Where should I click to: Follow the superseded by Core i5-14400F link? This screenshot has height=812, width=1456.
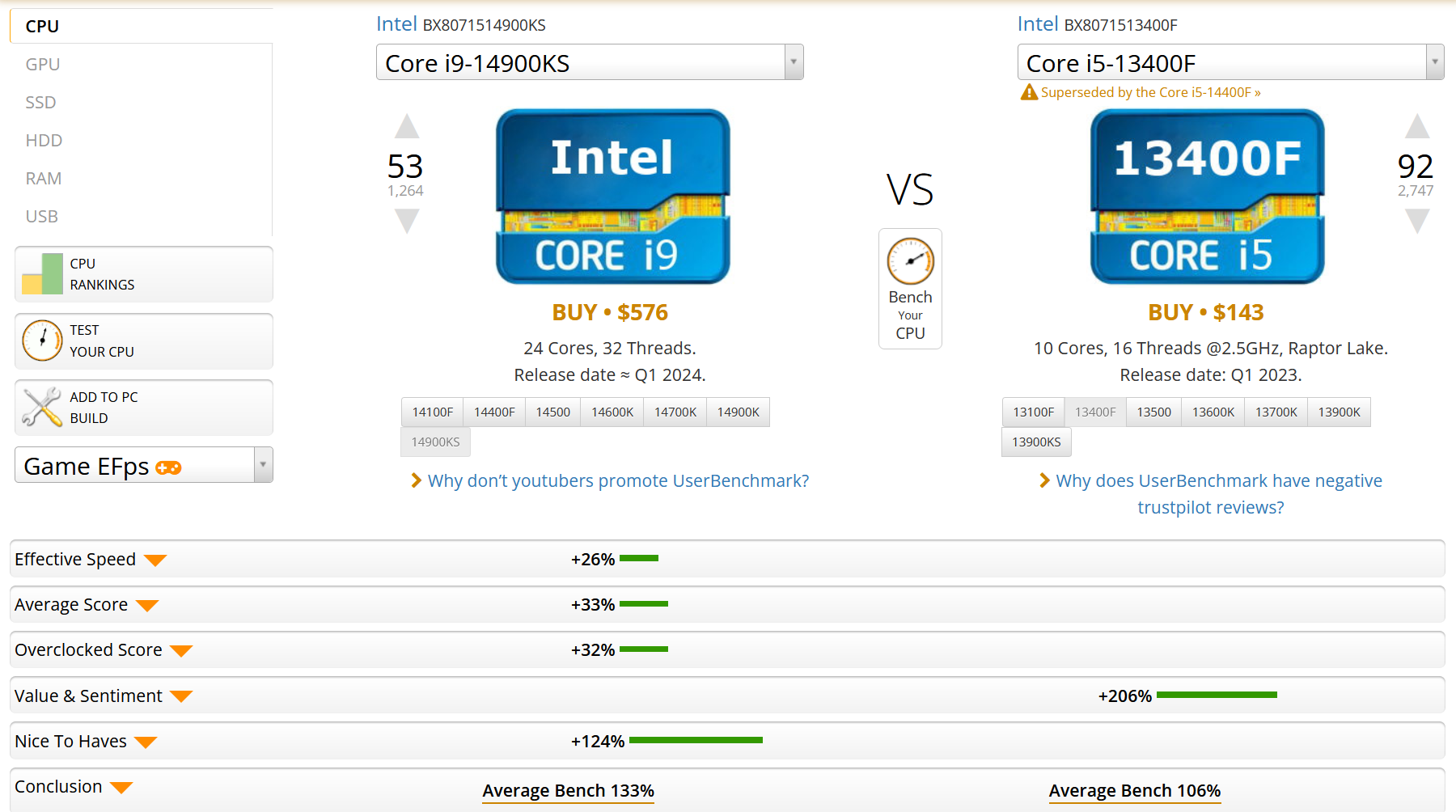1150,92
